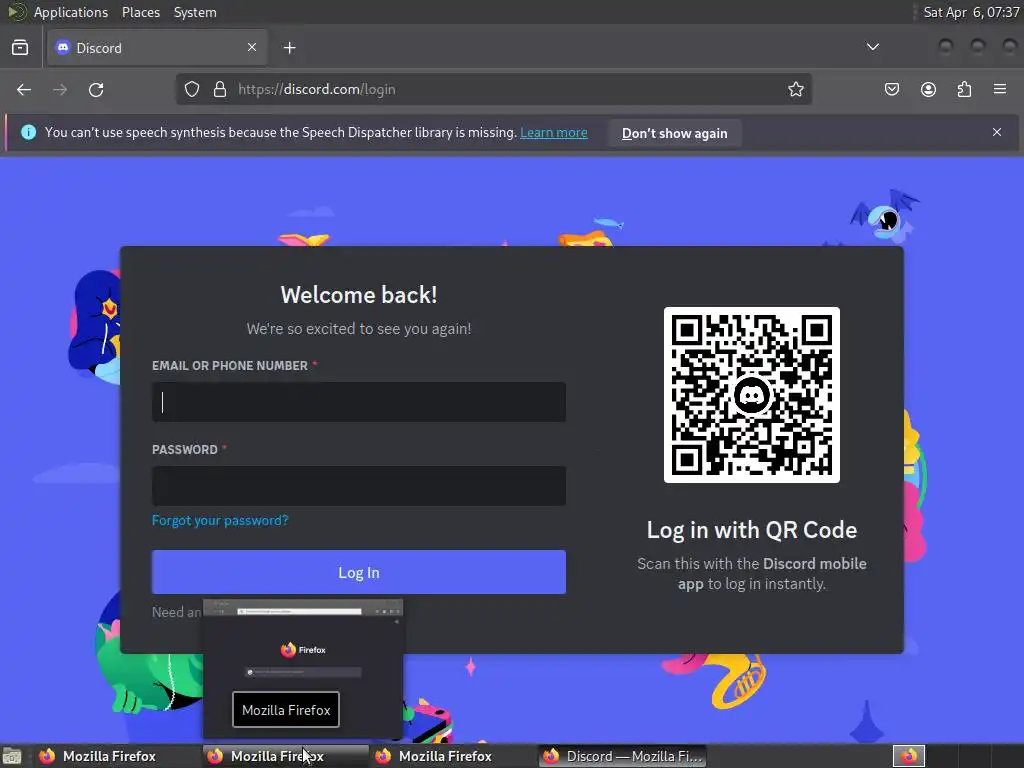Screen dimensions: 1024x768
Task: Open the Firefox hamburger application menu
Action: pyautogui.click(x=1000, y=89)
